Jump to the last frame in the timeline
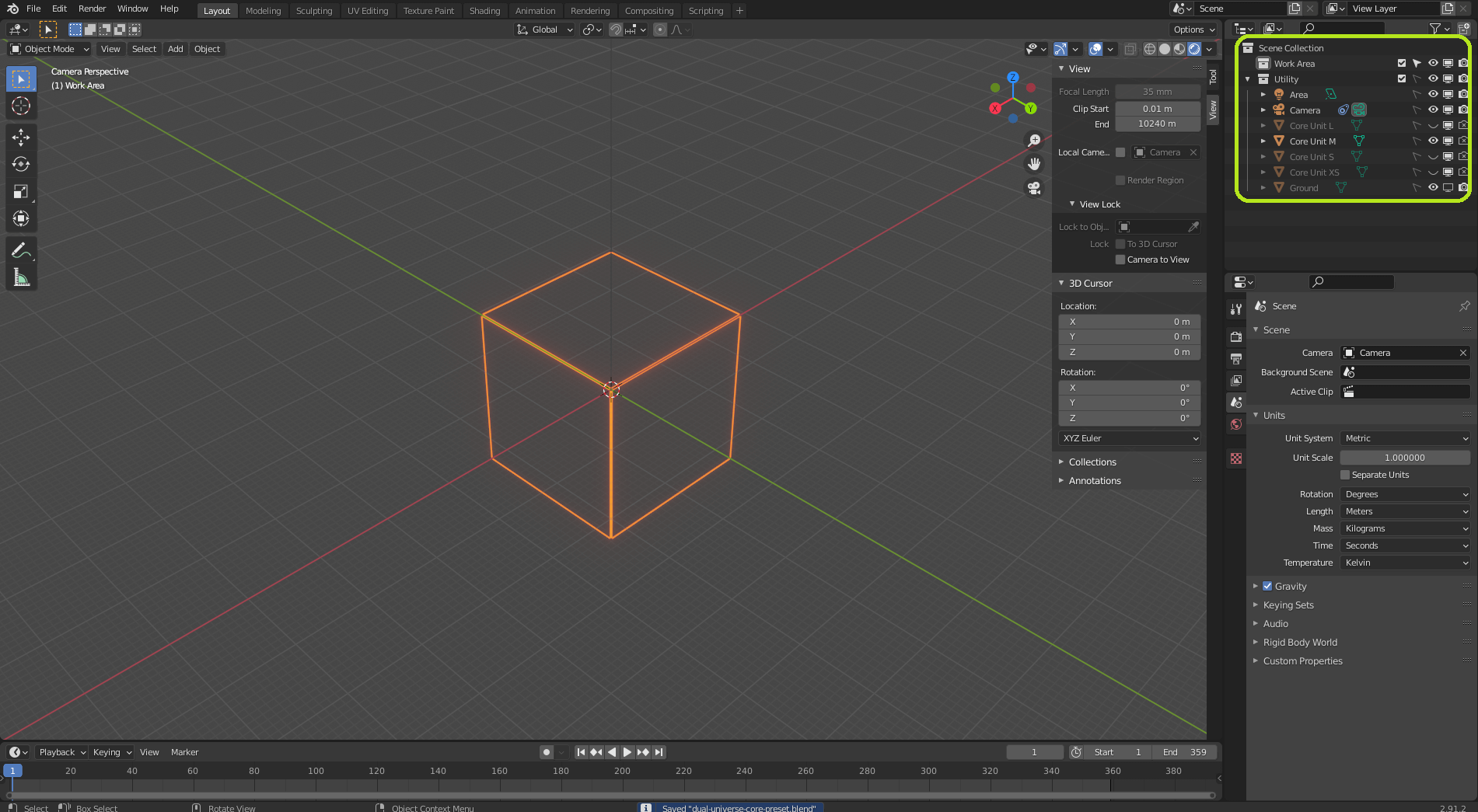 (x=659, y=752)
